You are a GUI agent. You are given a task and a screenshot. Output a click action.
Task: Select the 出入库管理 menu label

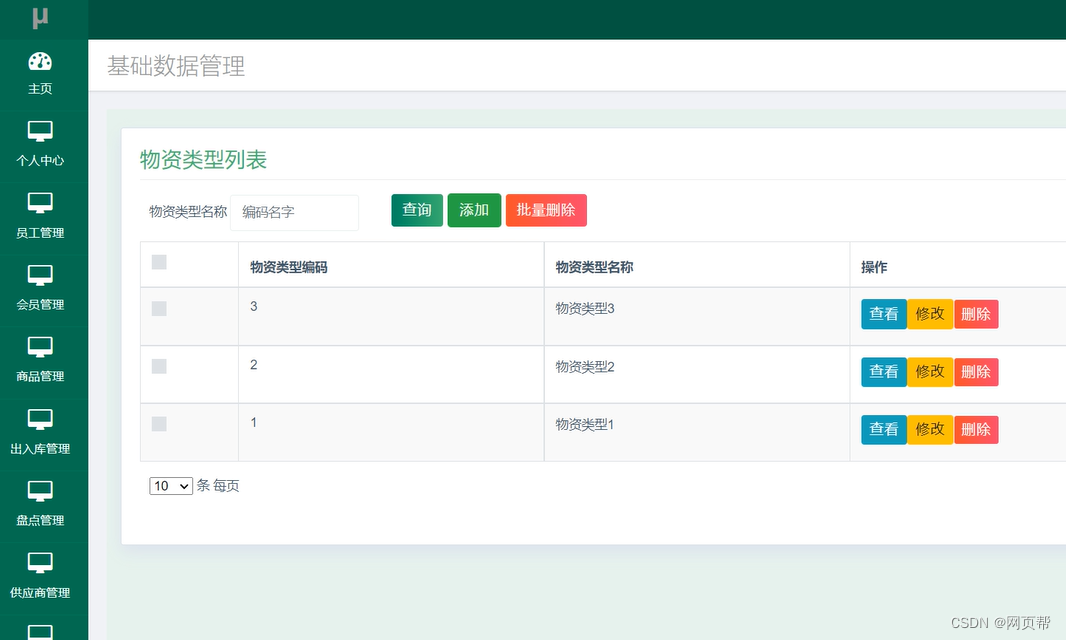(x=40, y=449)
